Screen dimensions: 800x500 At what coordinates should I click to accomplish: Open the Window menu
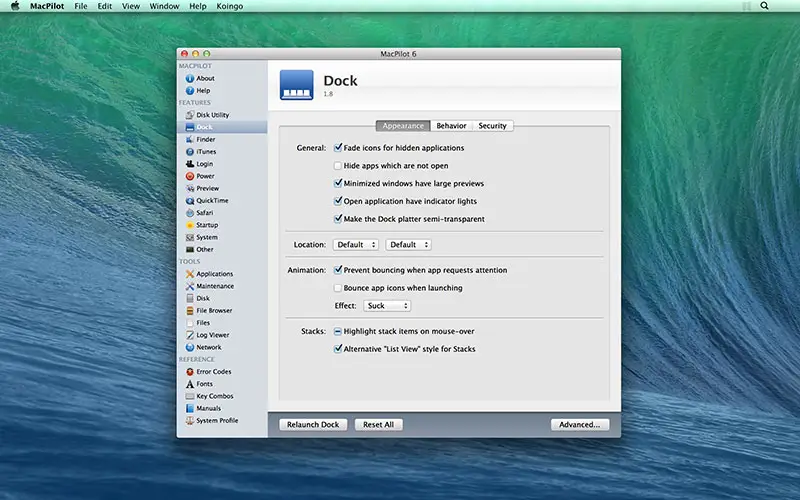click(x=164, y=6)
